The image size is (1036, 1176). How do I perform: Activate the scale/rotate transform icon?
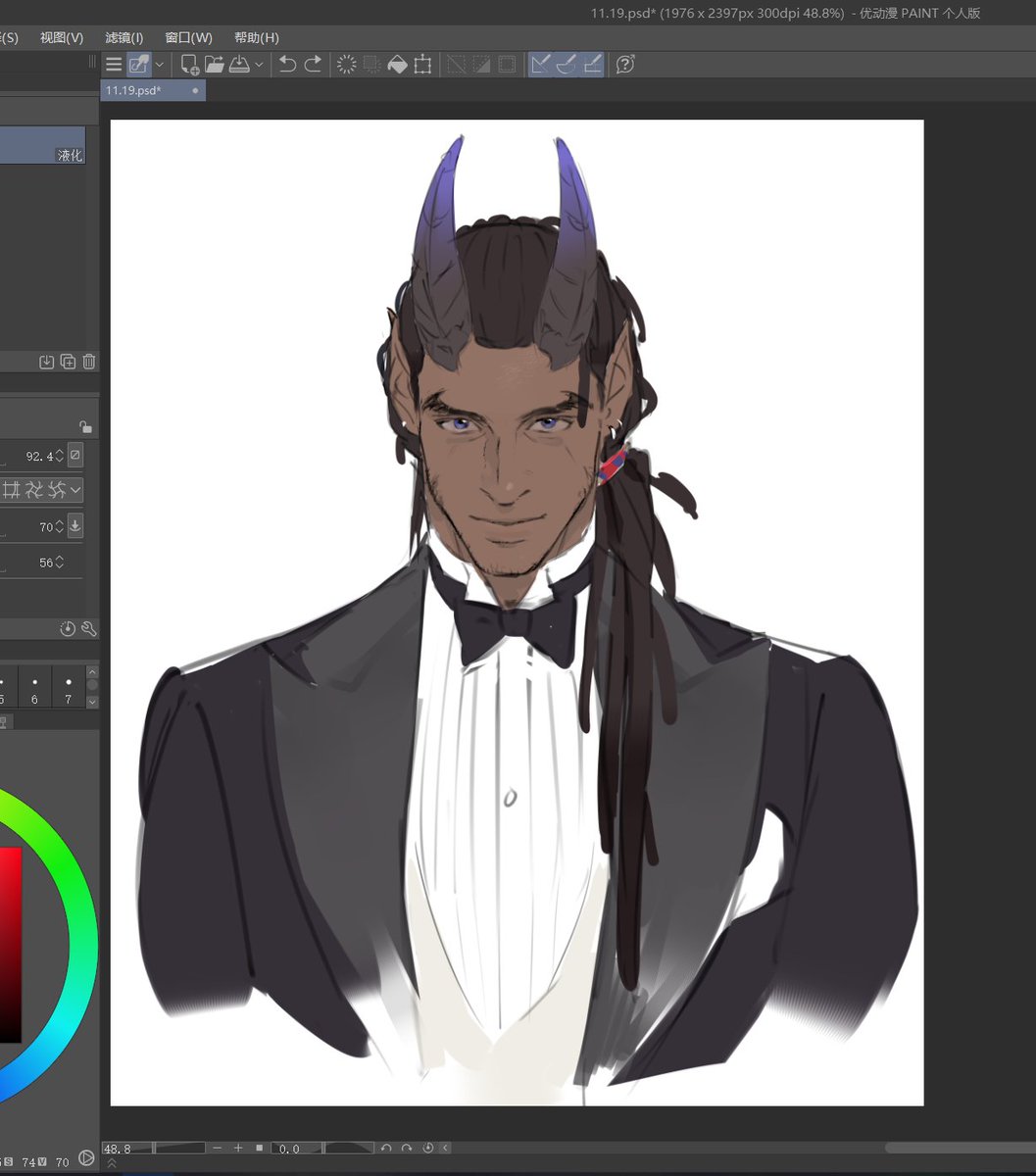tap(422, 65)
